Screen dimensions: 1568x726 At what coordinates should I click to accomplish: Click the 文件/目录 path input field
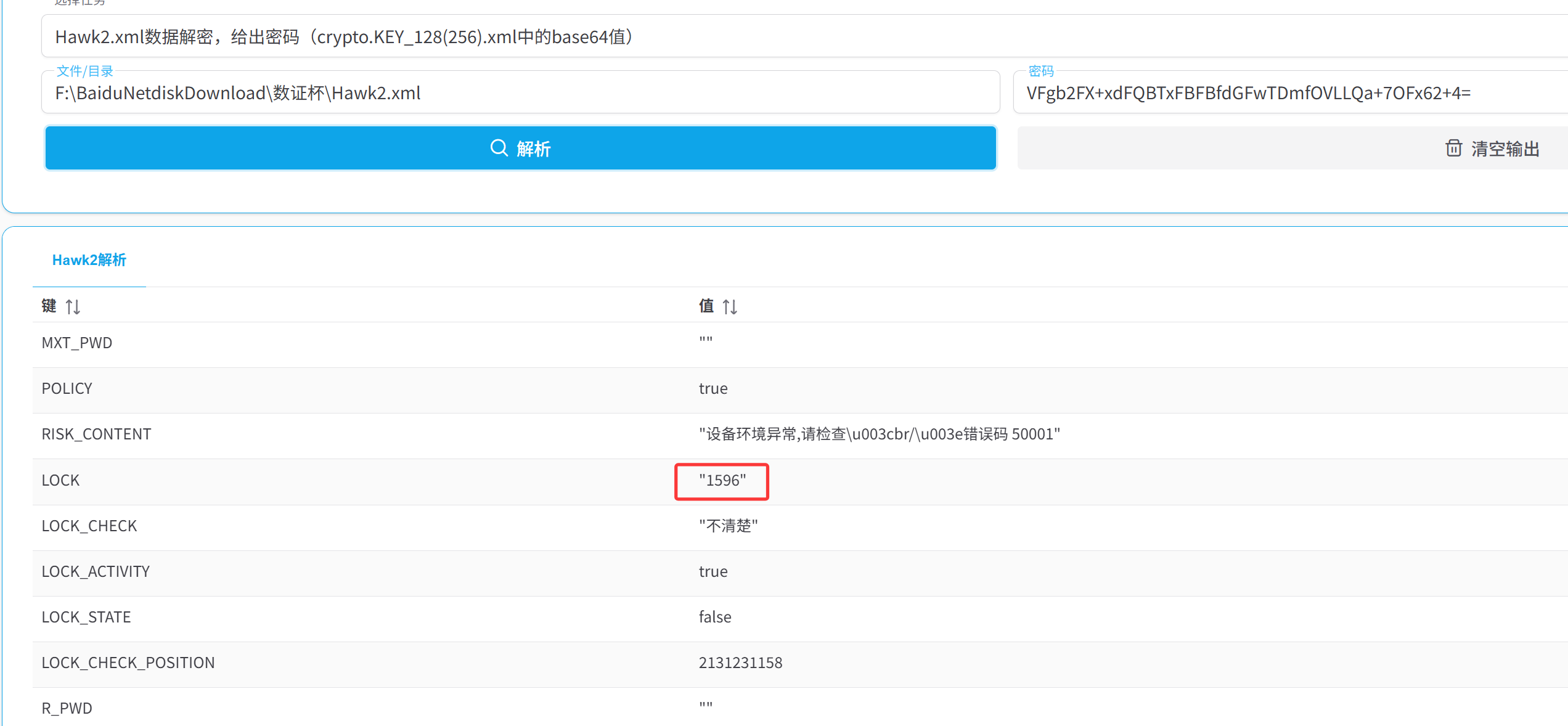(520, 93)
